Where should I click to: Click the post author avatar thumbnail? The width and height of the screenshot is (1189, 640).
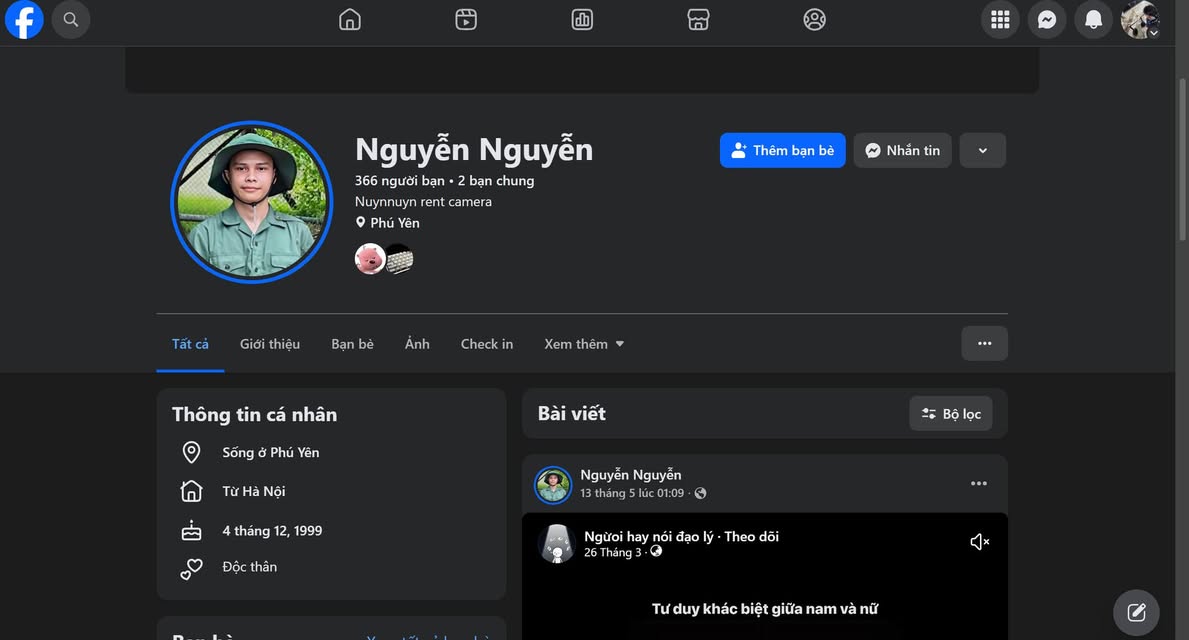pyautogui.click(x=553, y=485)
